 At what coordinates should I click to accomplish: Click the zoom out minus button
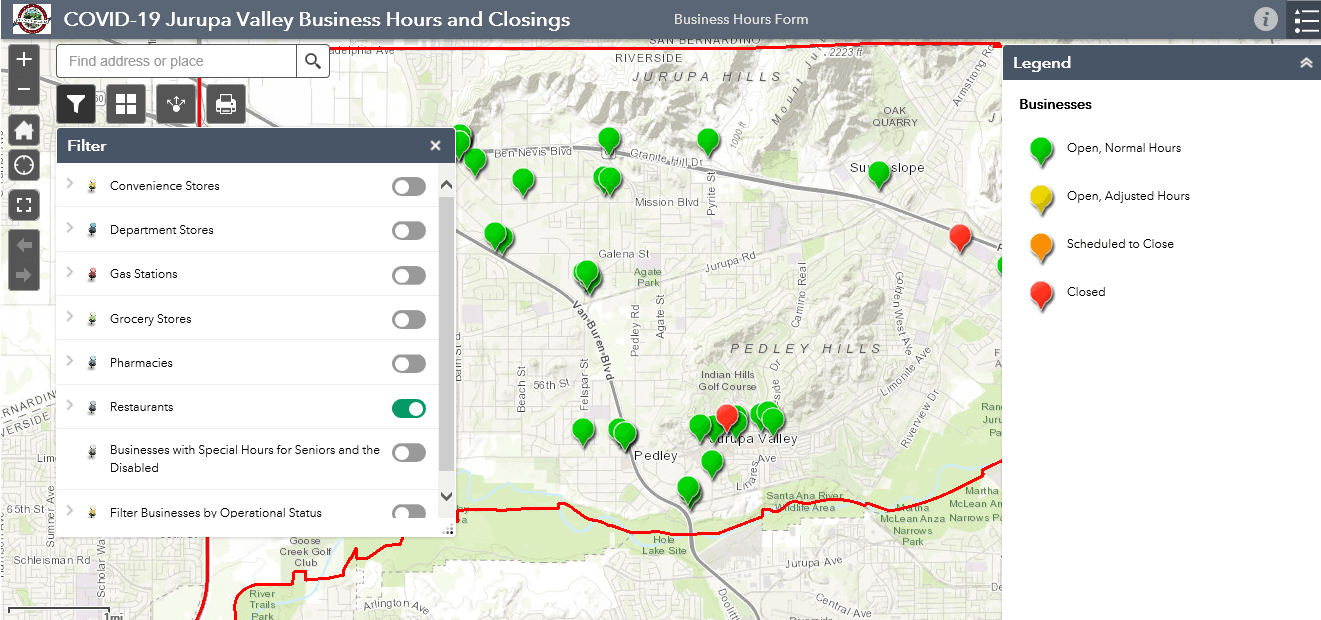click(x=24, y=90)
